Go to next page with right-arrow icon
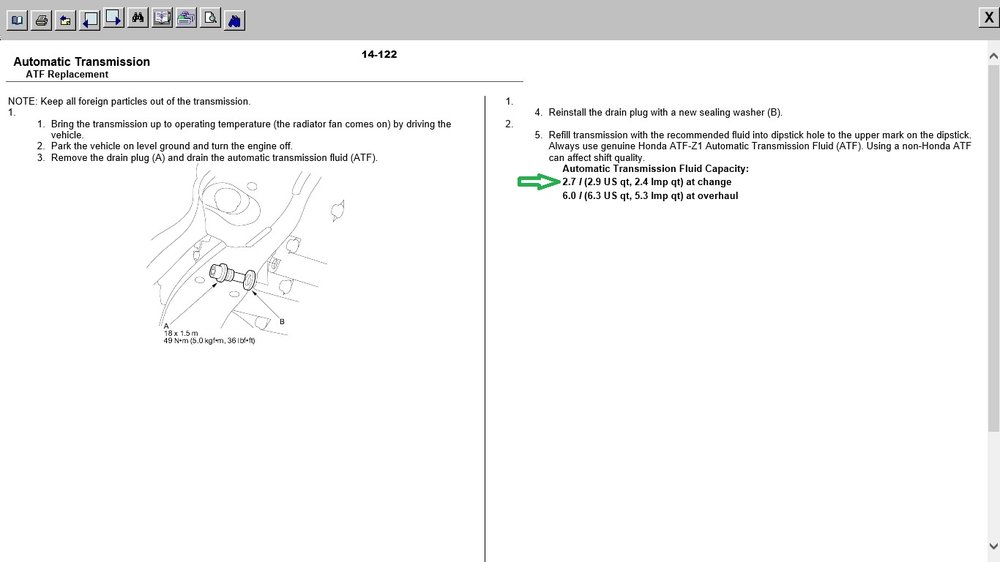 tap(114, 18)
